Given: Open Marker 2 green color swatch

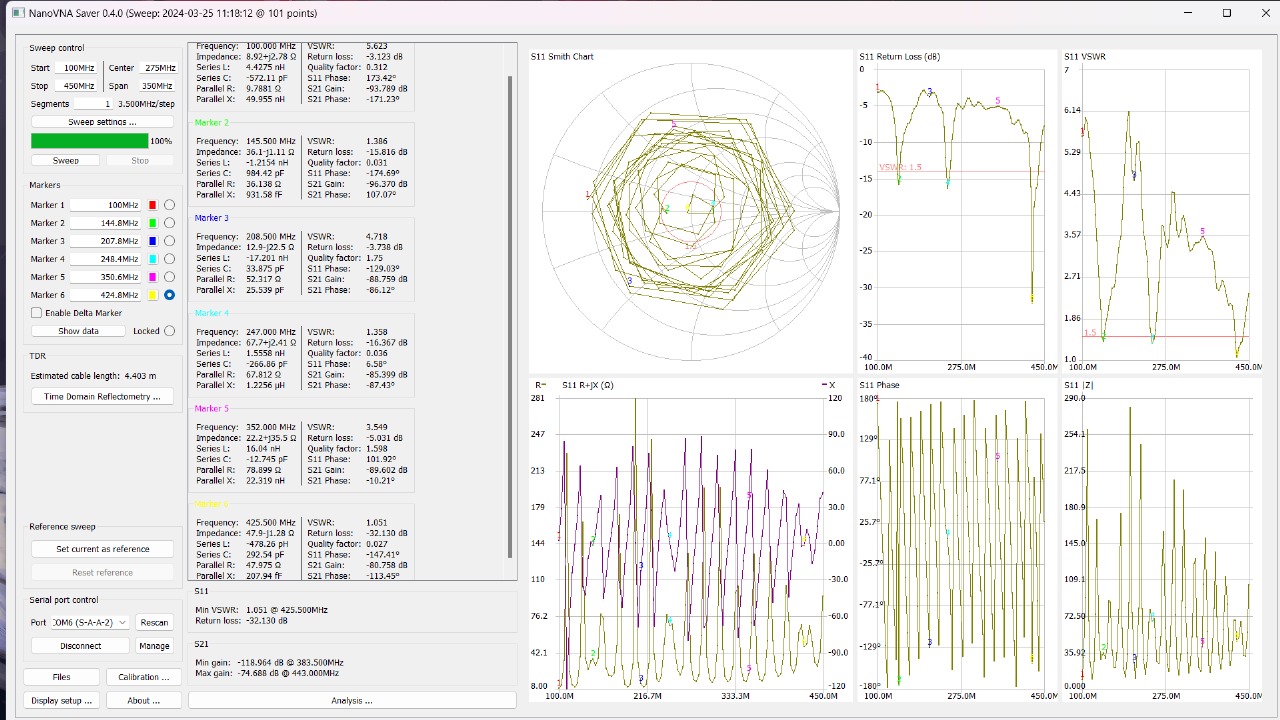Looking at the screenshot, I should pyautogui.click(x=153, y=223).
